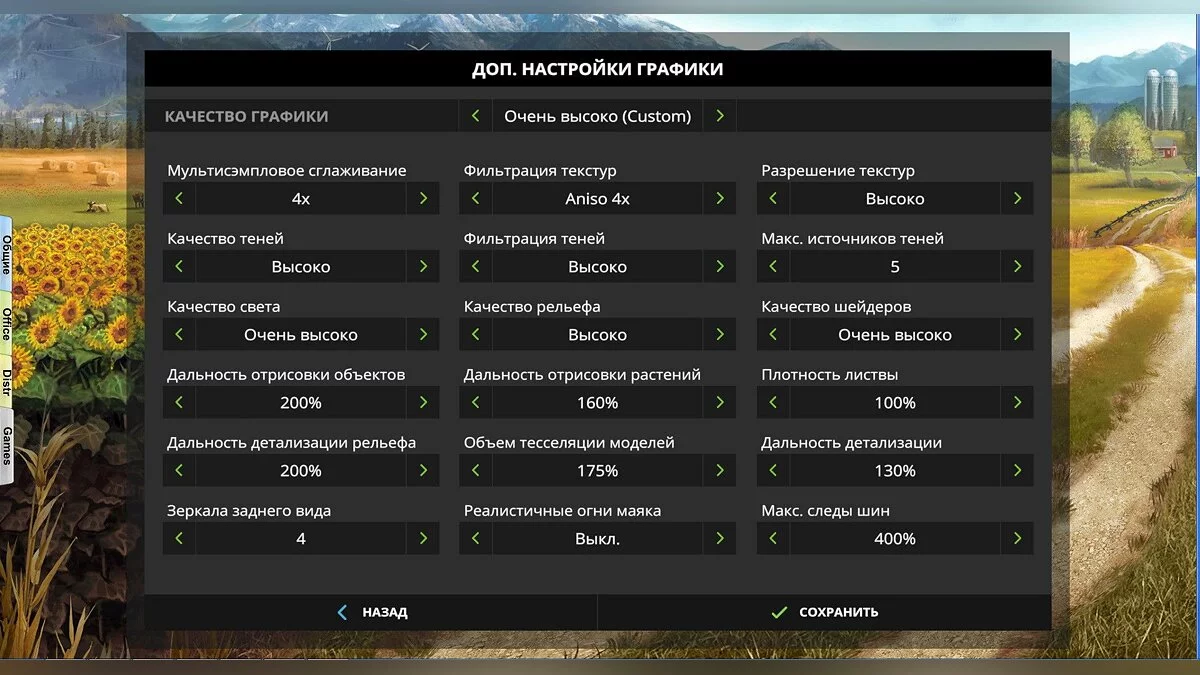Raise shader quality next option

tap(1020, 334)
